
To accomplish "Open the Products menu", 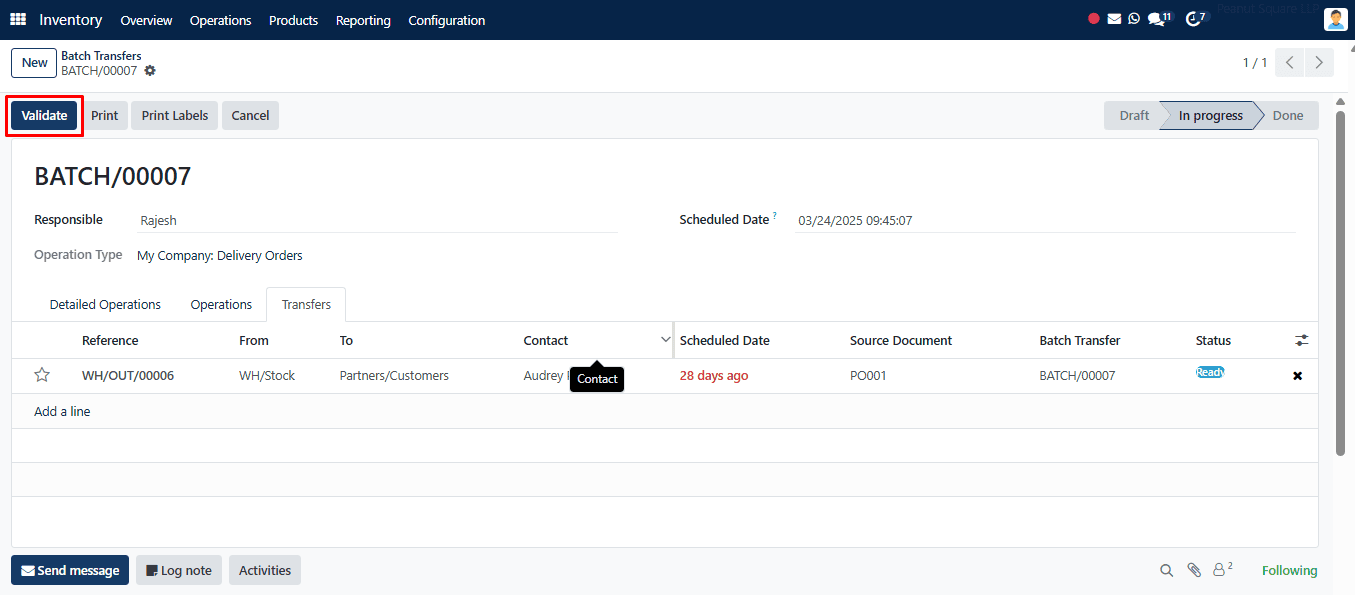I will 293,20.
